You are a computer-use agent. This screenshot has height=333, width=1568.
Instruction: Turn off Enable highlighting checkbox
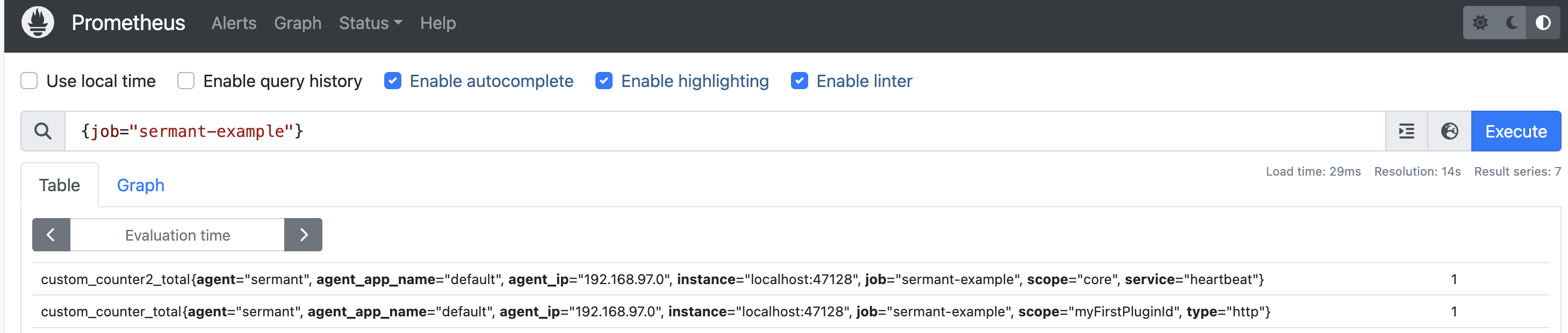pos(604,81)
